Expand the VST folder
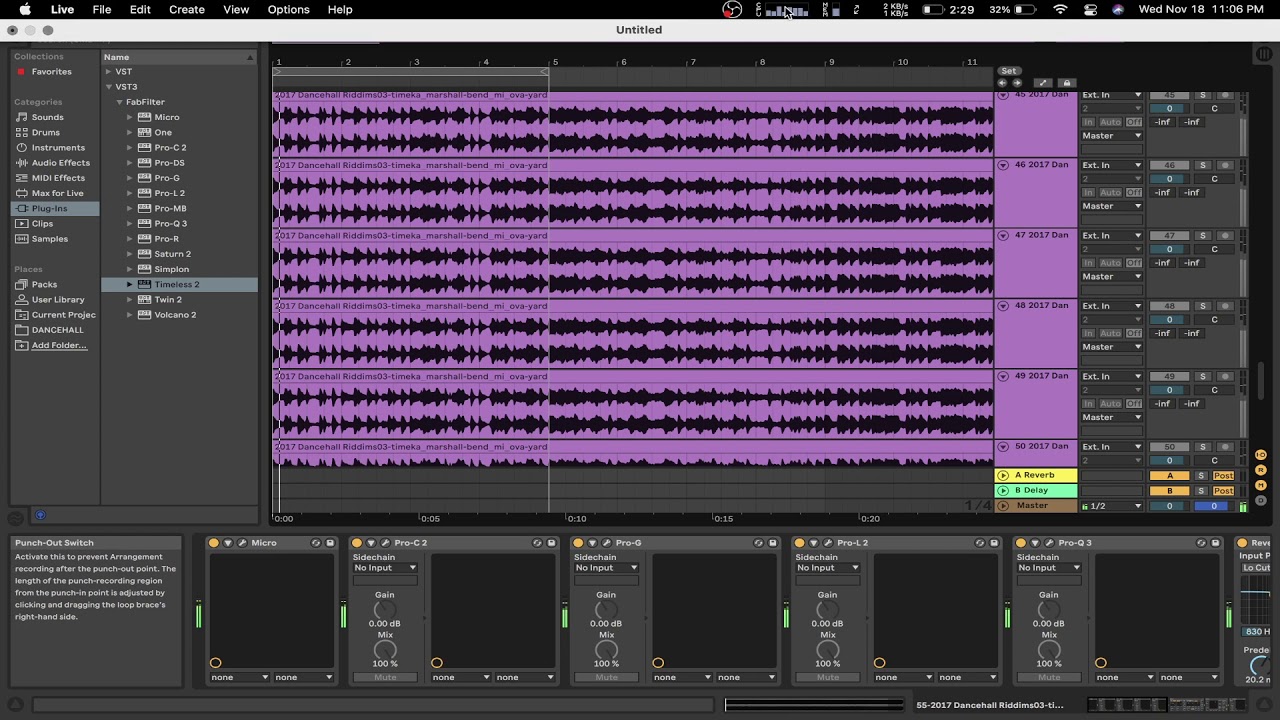The width and height of the screenshot is (1280, 720). coord(109,72)
